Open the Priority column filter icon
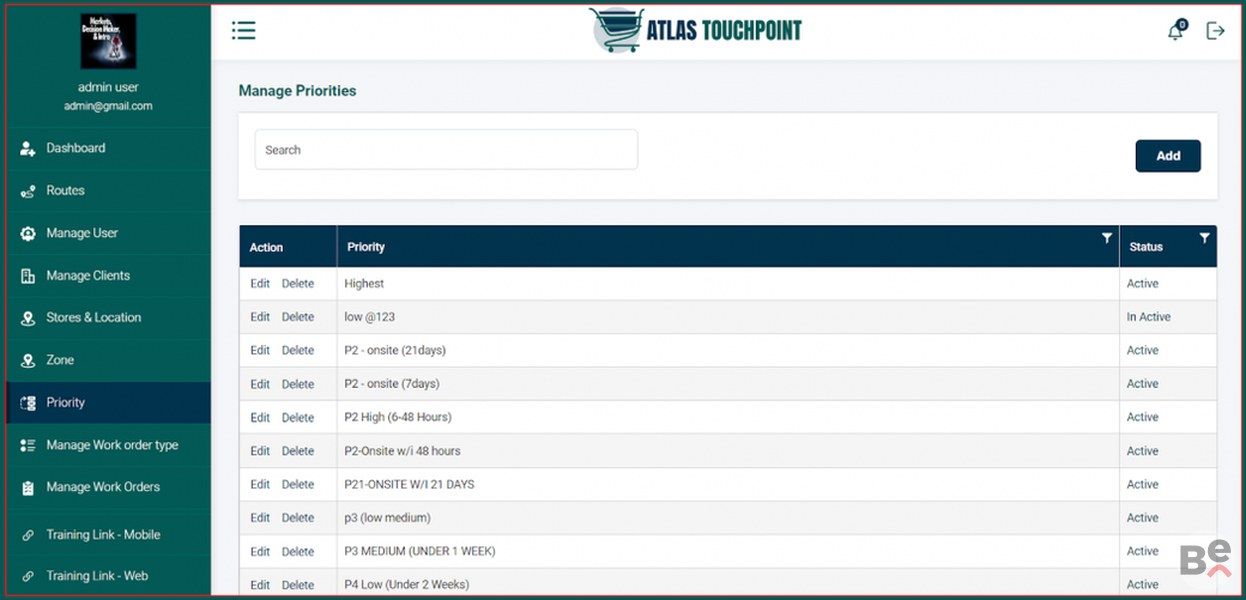Image resolution: width=1246 pixels, height=600 pixels. coord(1106,238)
